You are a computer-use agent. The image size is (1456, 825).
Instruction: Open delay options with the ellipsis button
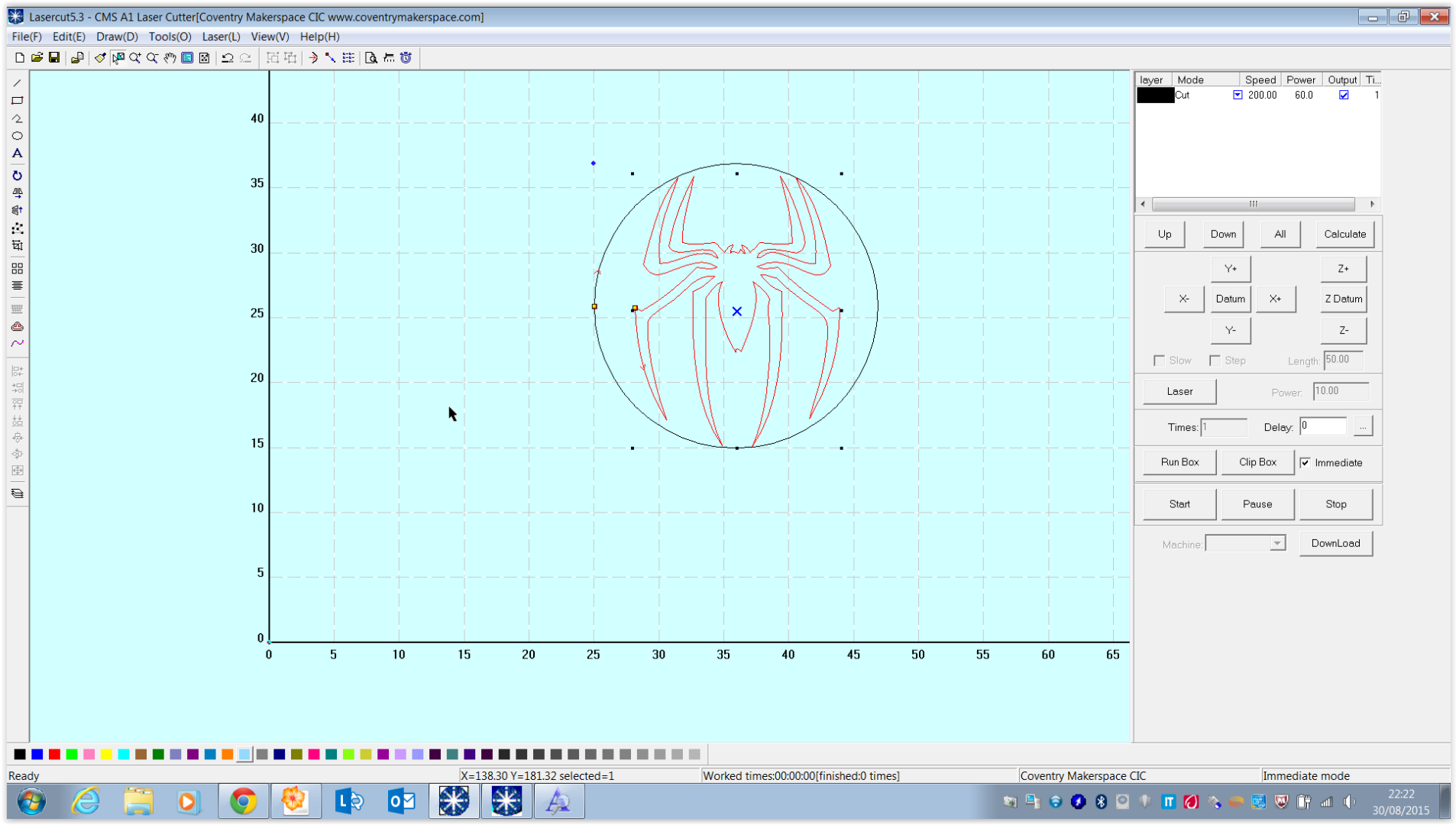(x=1363, y=426)
